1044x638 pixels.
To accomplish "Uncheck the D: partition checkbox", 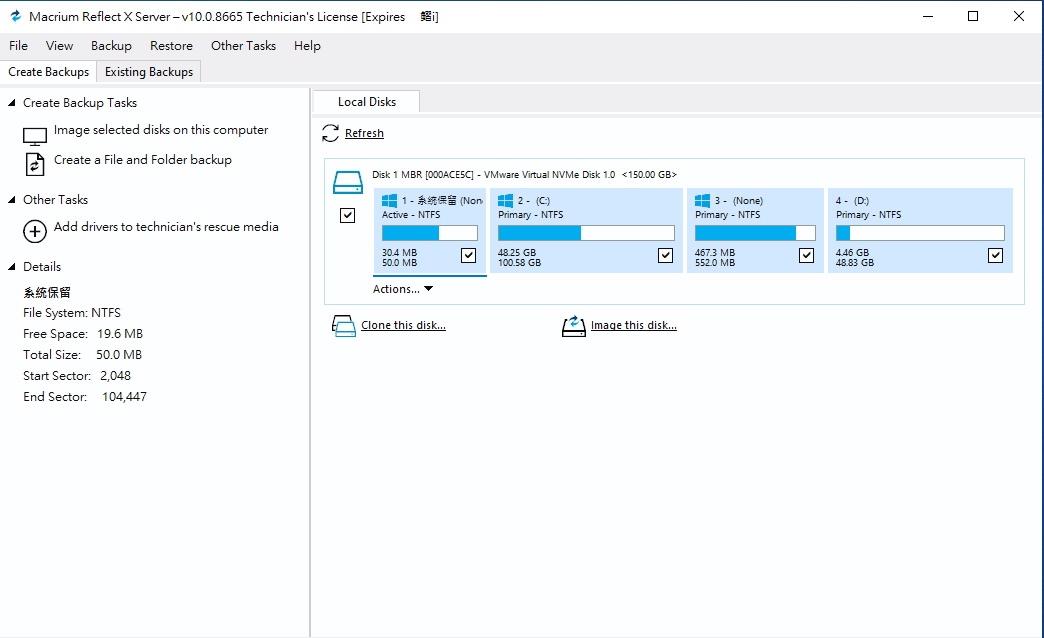I will point(995,255).
